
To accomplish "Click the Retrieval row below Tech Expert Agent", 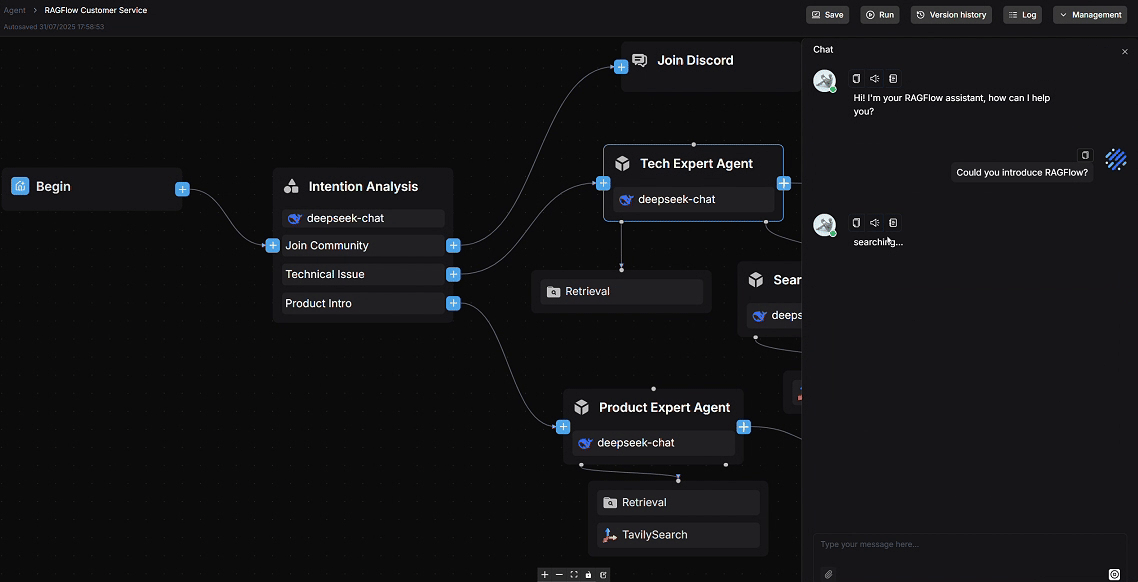I will 622,292.
